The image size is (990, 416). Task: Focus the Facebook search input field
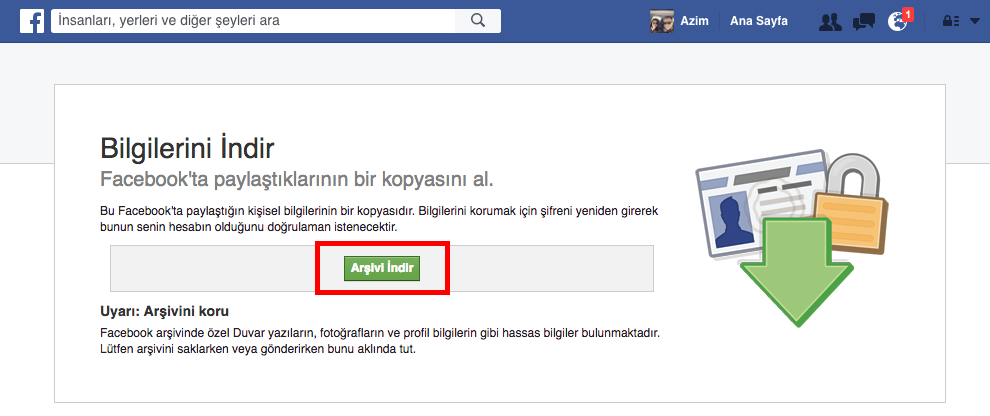click(253, 21)
